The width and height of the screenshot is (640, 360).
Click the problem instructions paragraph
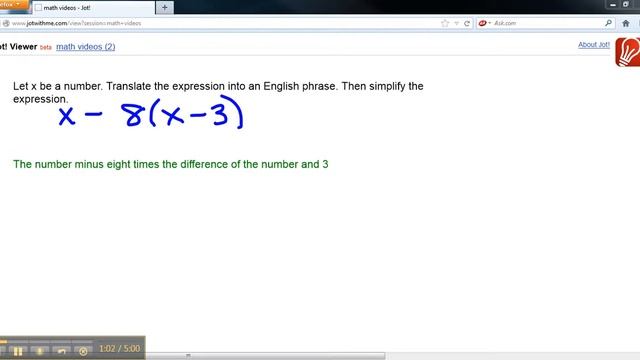tap(218, 92)
